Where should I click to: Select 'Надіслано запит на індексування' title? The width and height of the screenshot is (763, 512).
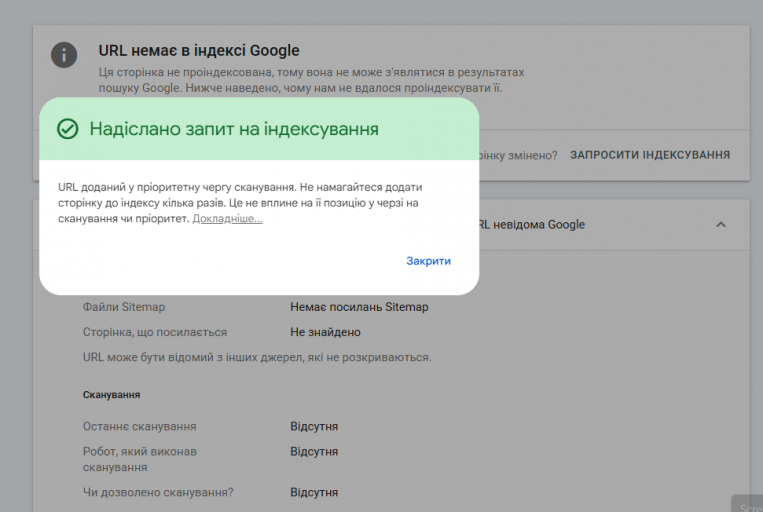234,129
